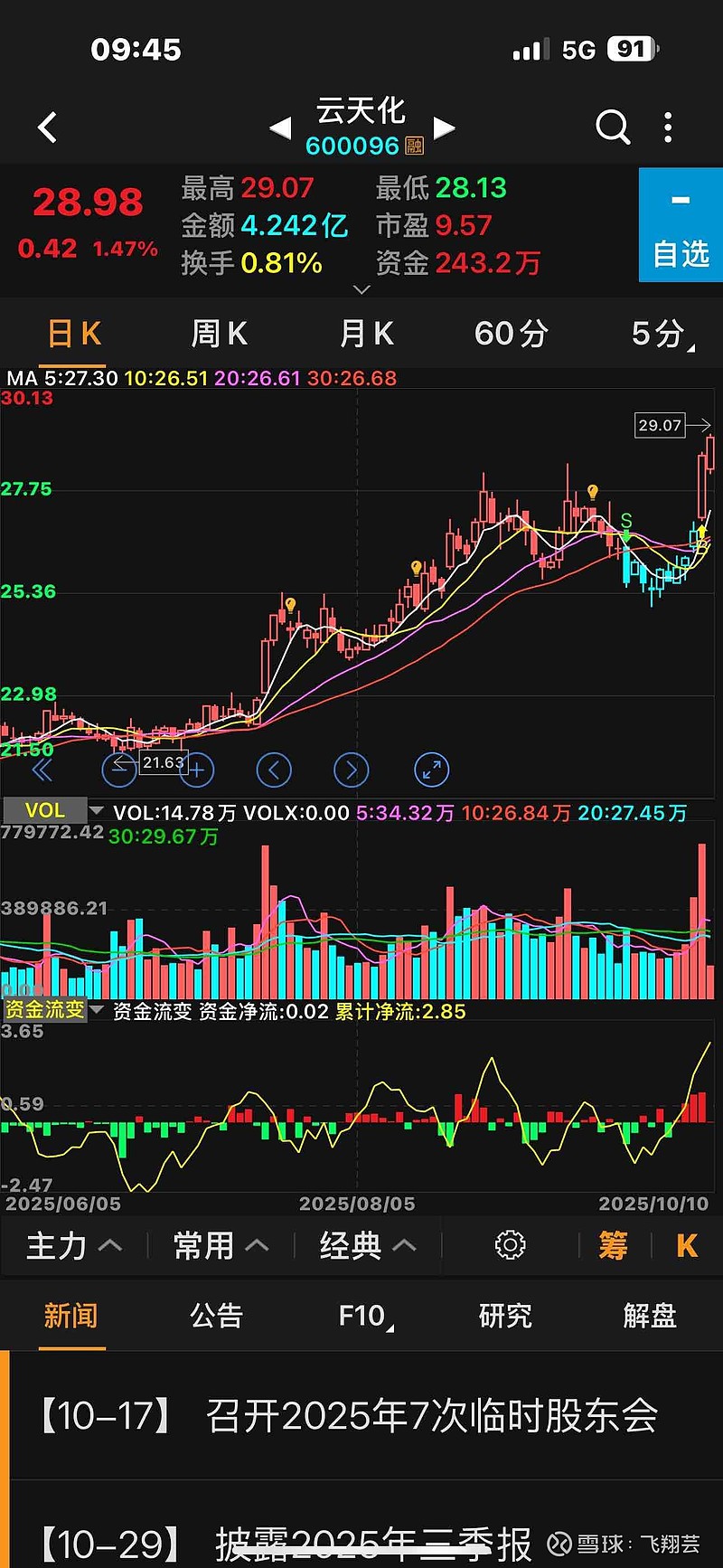
Task: Tap the back arrow icon
Action: (x=48, y=128)
